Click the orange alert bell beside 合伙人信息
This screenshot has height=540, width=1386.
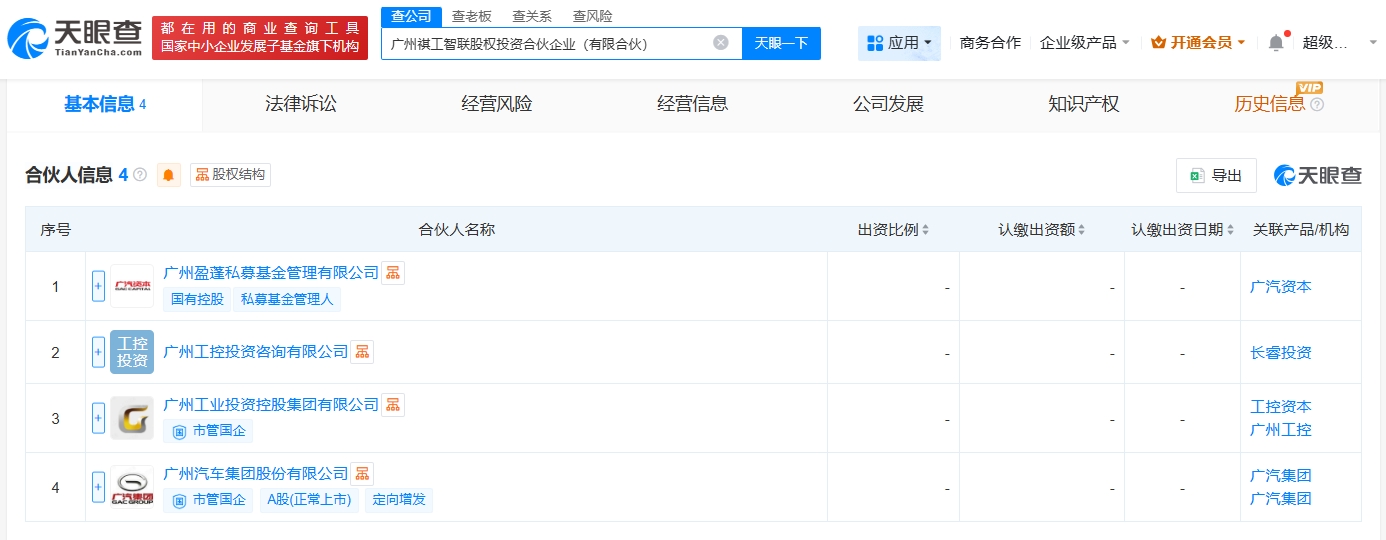[169, 175]
